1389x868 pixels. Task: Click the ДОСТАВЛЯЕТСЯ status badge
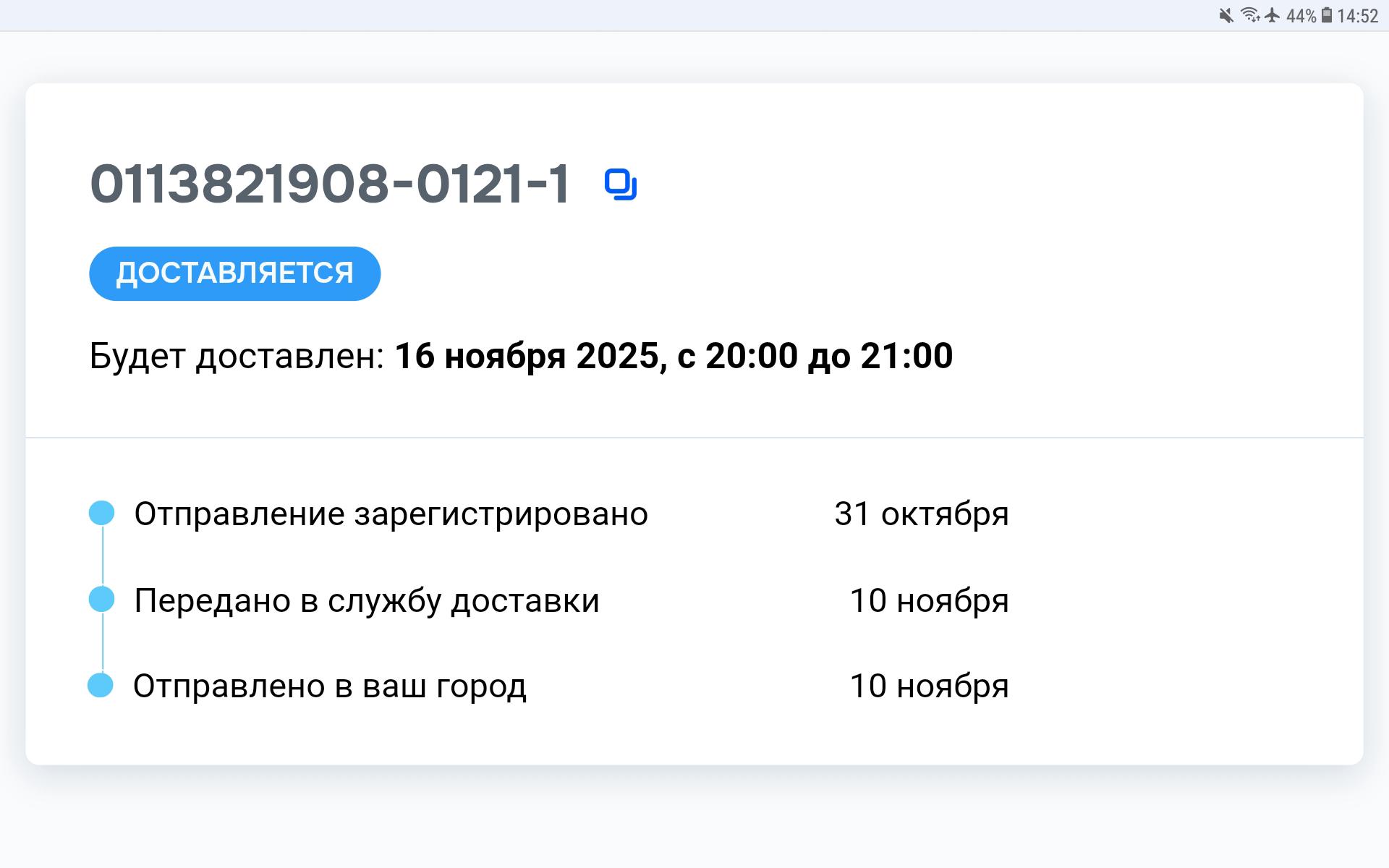234,273
